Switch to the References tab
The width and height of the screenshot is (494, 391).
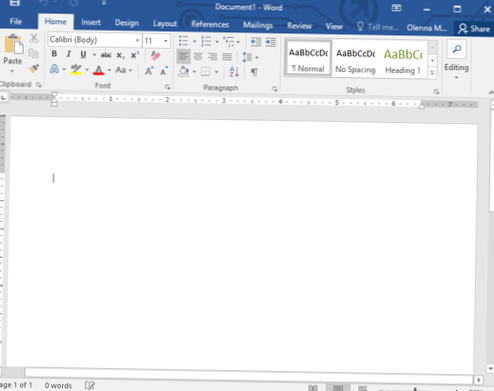pyautogui.click(x=210, y=24)
